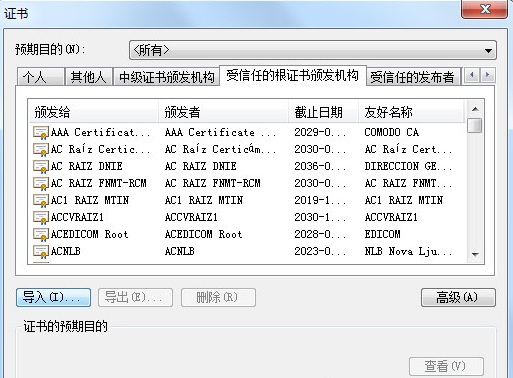Click certificate icon of ACCVRAIZ1 row
513x378 pixels.
click(41, 218)
